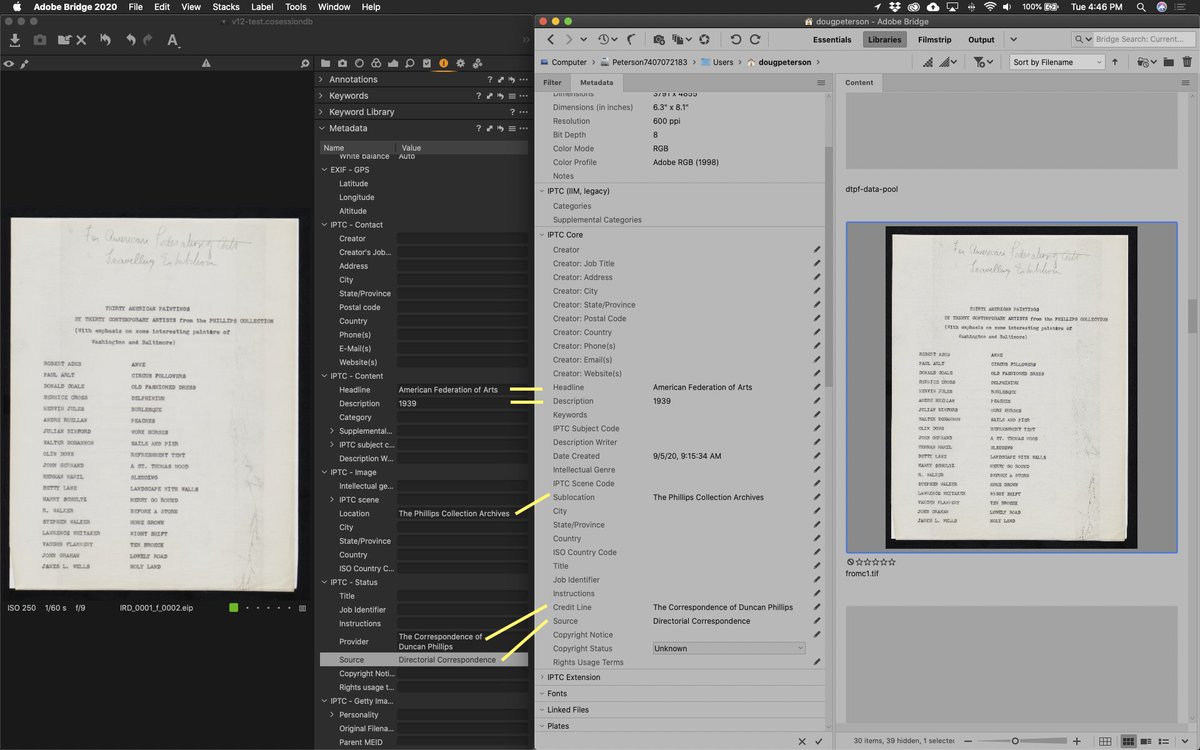
Task: Open the dougpeterson breadcrumb folder
Action: (784, 61)
